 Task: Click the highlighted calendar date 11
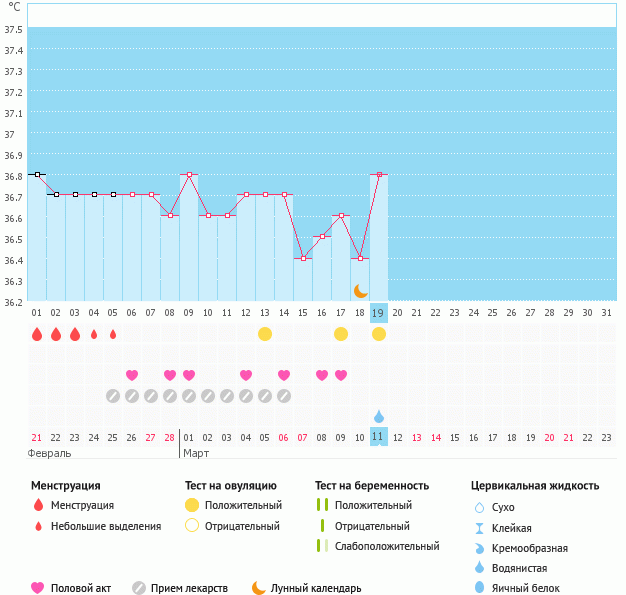coord(379,437)
